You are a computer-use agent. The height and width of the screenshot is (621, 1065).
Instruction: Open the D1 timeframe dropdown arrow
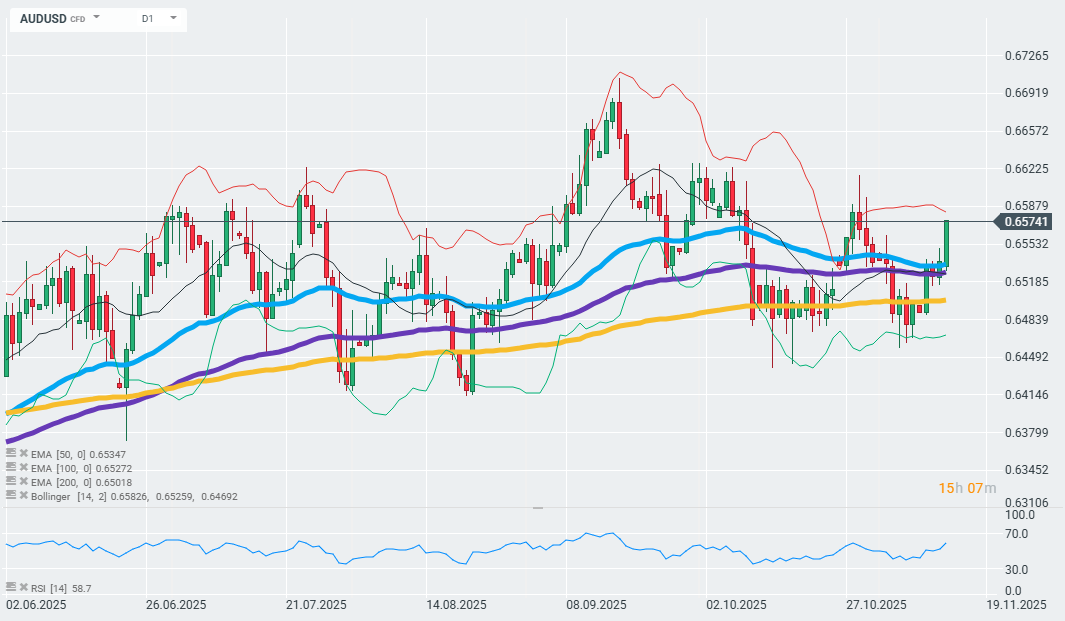point(173,18)
